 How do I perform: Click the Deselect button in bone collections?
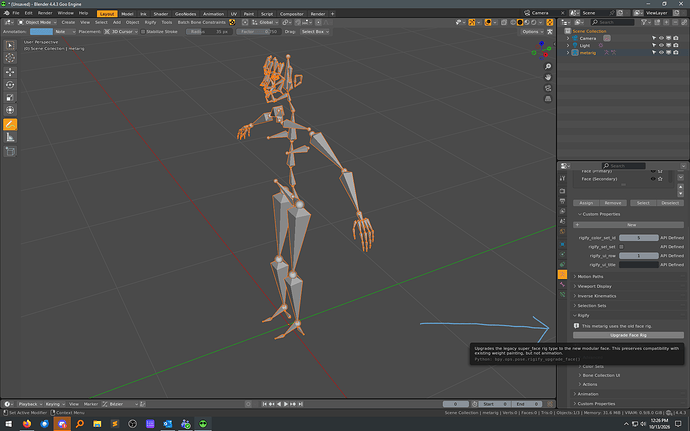tap(670, 203)
